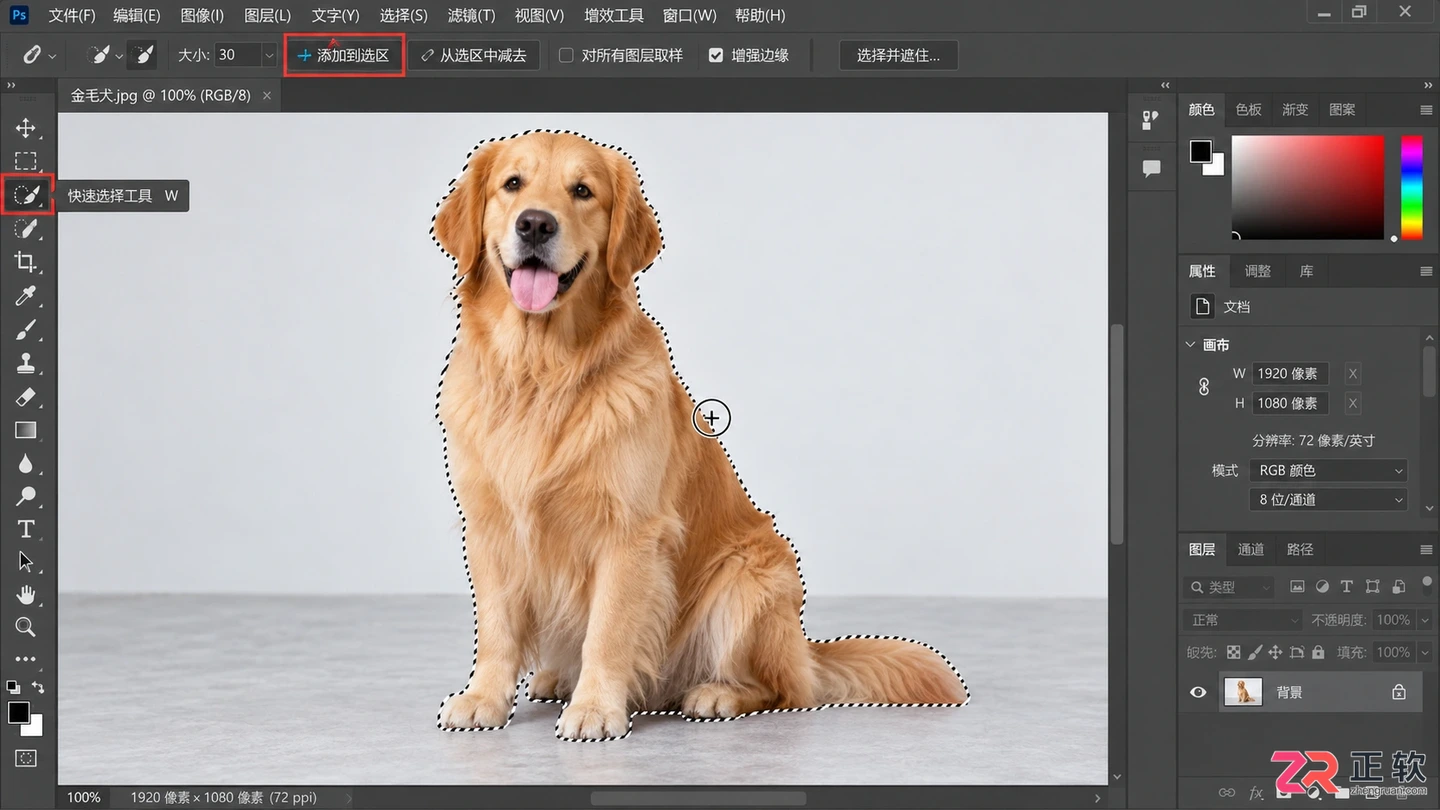
Task: Open the 文件(F) menu
Action: click(72, 15)
